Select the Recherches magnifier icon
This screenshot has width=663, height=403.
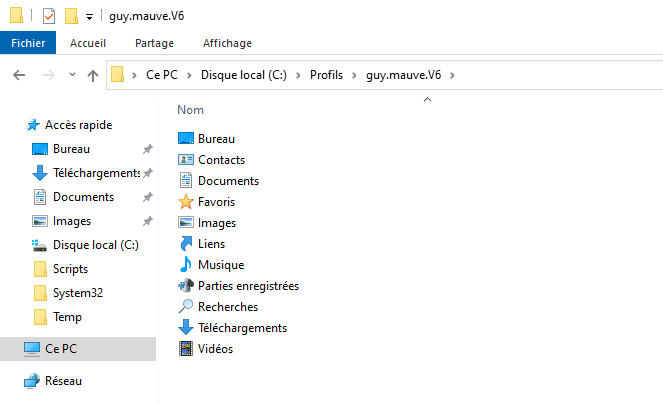[186, 307]
